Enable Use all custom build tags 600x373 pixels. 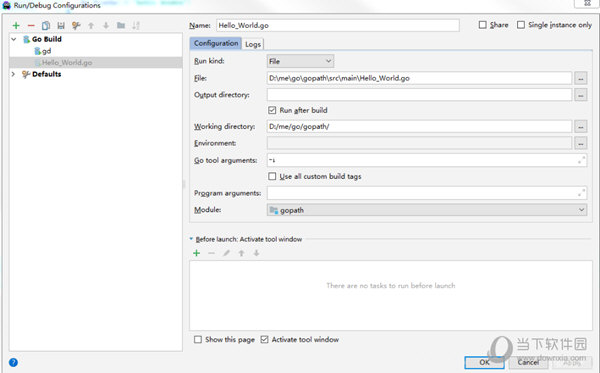272,176
